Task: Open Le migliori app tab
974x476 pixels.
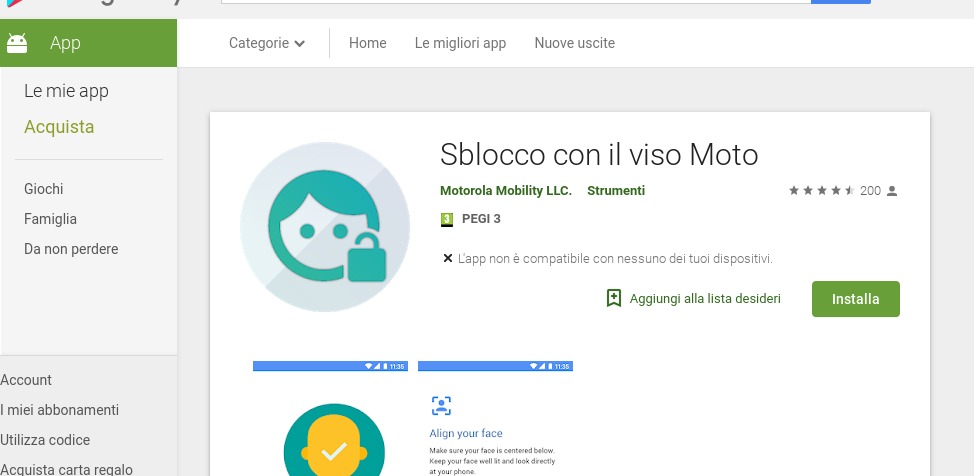Action: [460, 43]
